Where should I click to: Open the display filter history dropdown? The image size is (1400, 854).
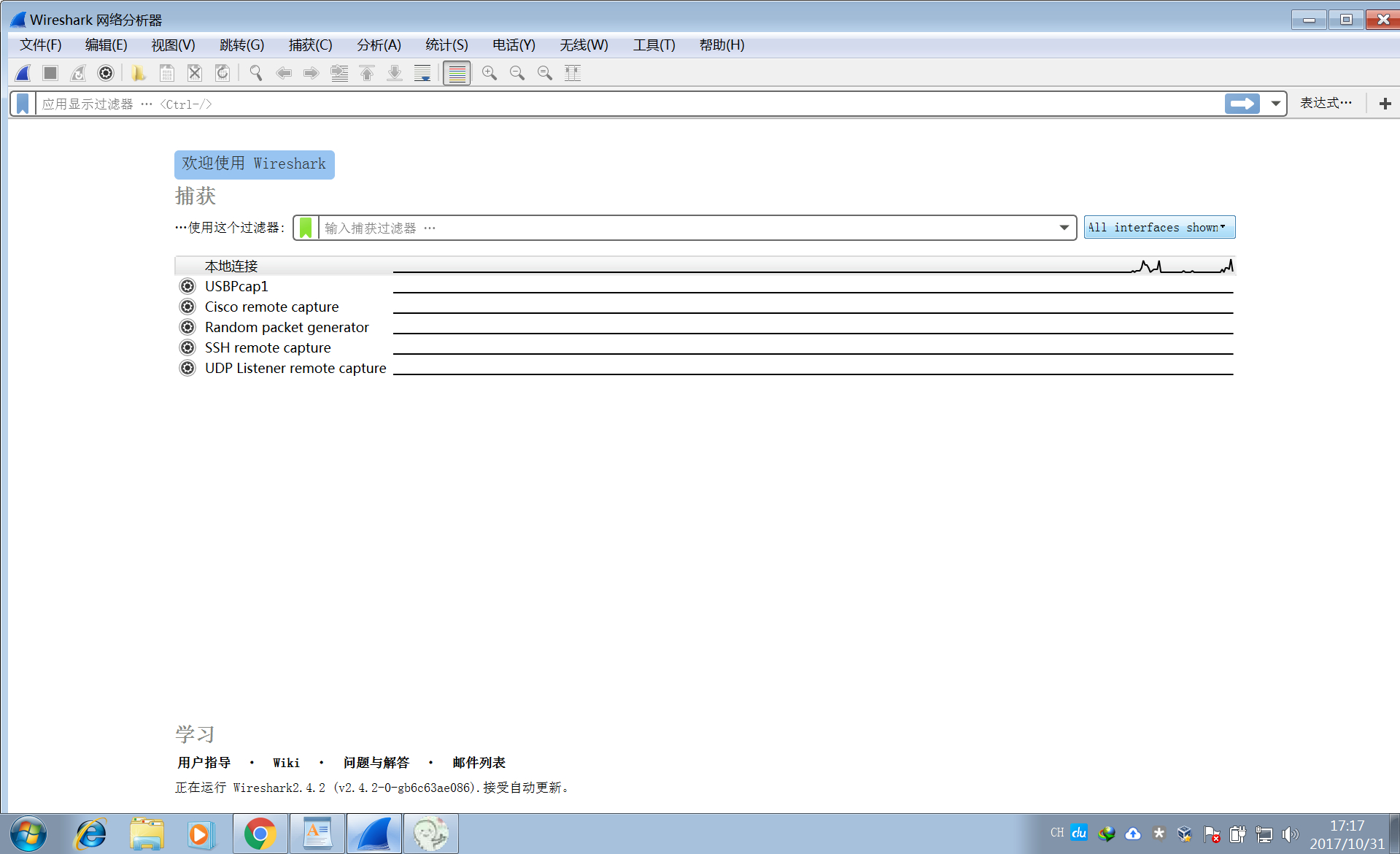[1275, 104]
